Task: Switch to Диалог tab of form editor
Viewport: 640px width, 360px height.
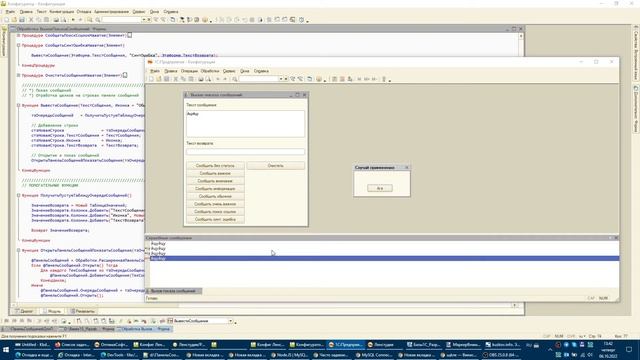Action: tap(24, 311)
